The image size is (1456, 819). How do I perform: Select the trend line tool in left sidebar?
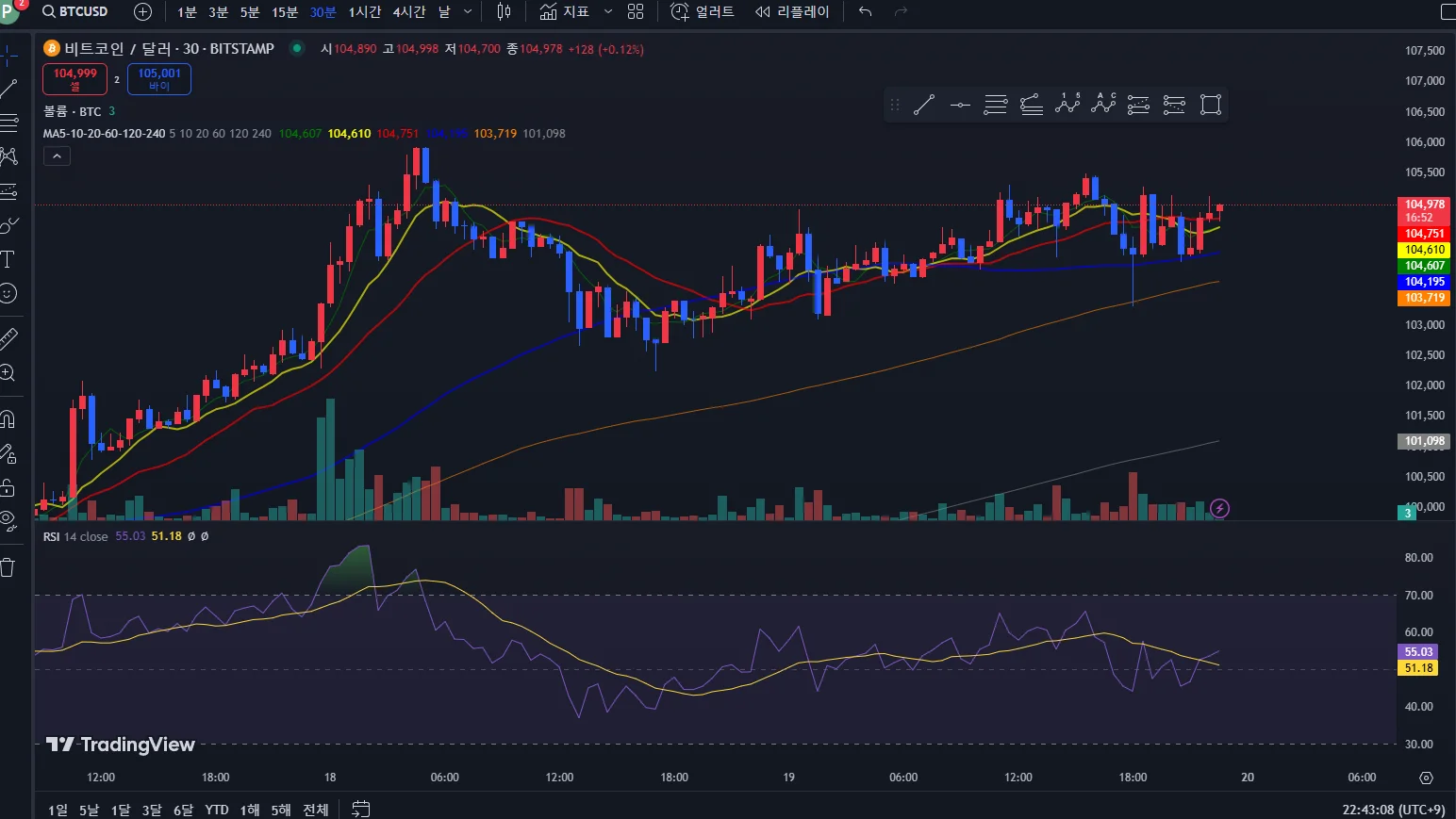pos(8,90)
